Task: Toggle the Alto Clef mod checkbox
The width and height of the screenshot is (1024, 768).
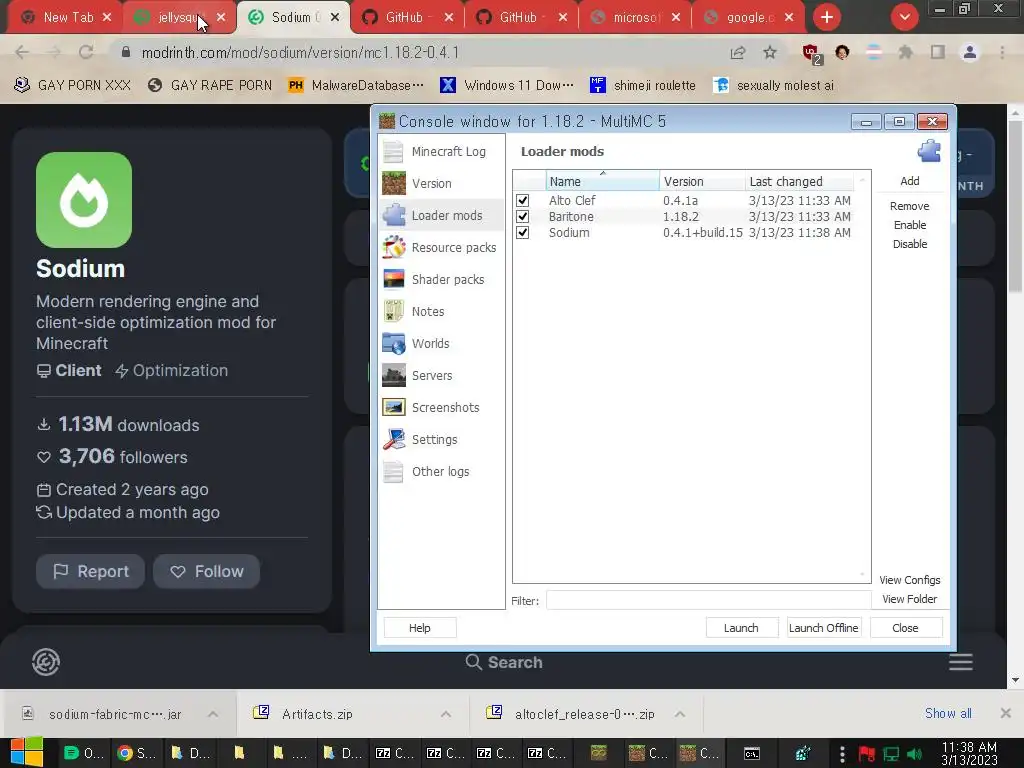Action: click(522, 200)
